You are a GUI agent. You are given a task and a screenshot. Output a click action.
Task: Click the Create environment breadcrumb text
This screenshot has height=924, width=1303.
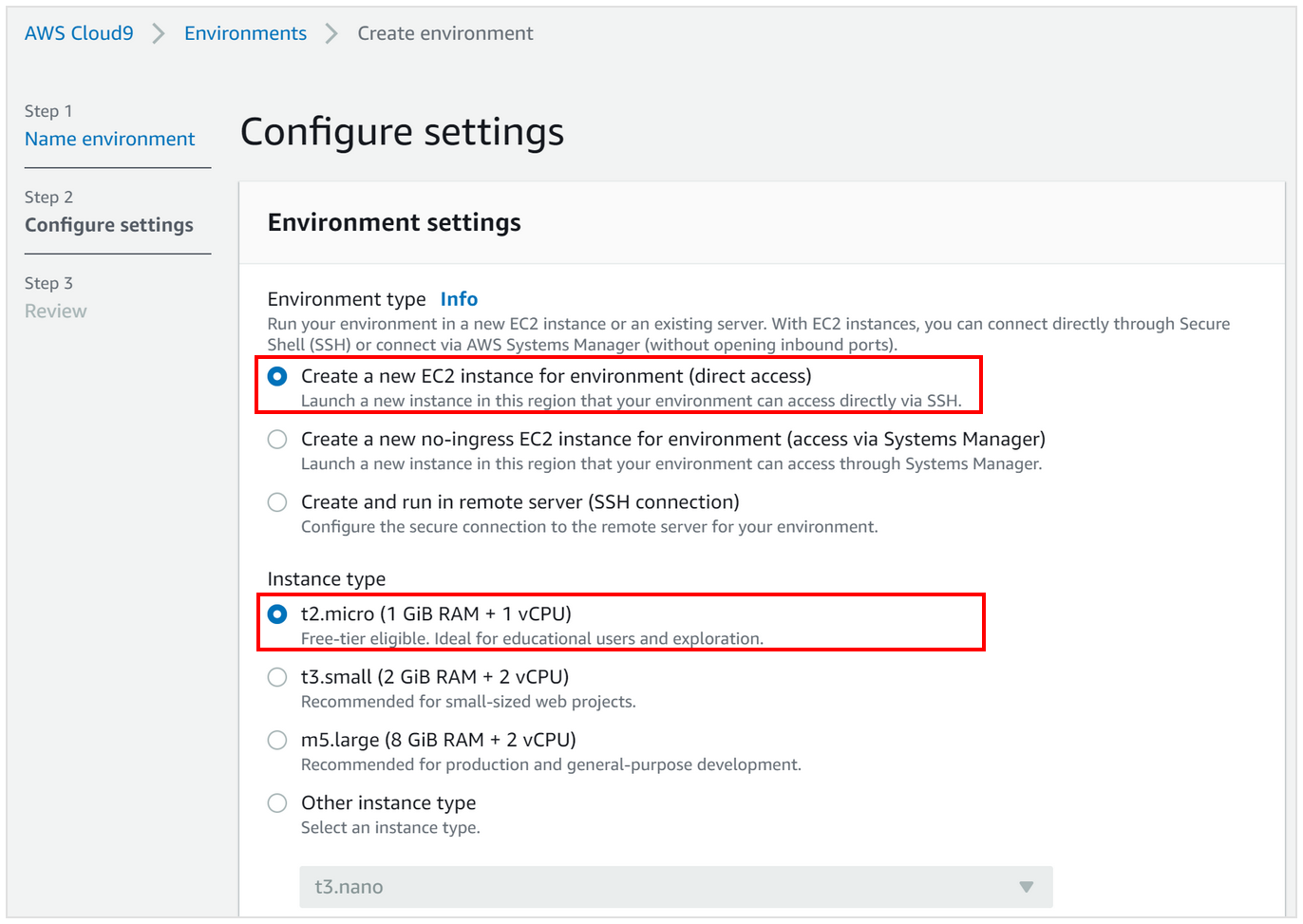pos(444,33)
